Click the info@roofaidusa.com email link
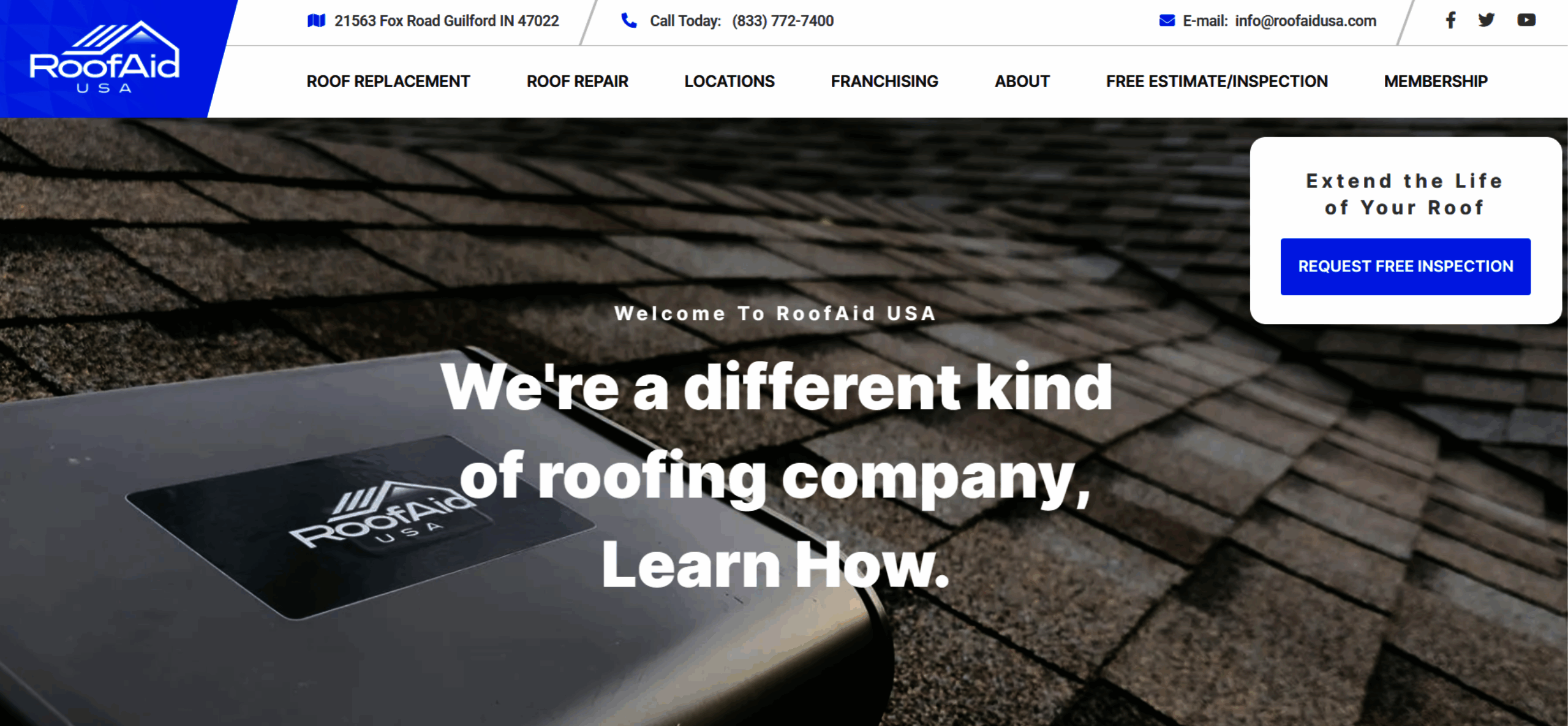 [x=1306, y=21]
